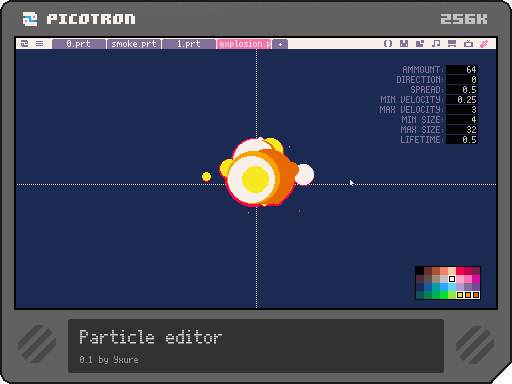Pick the bright green palette swatch
512x384 pixels.
click(x=444, y=295)
